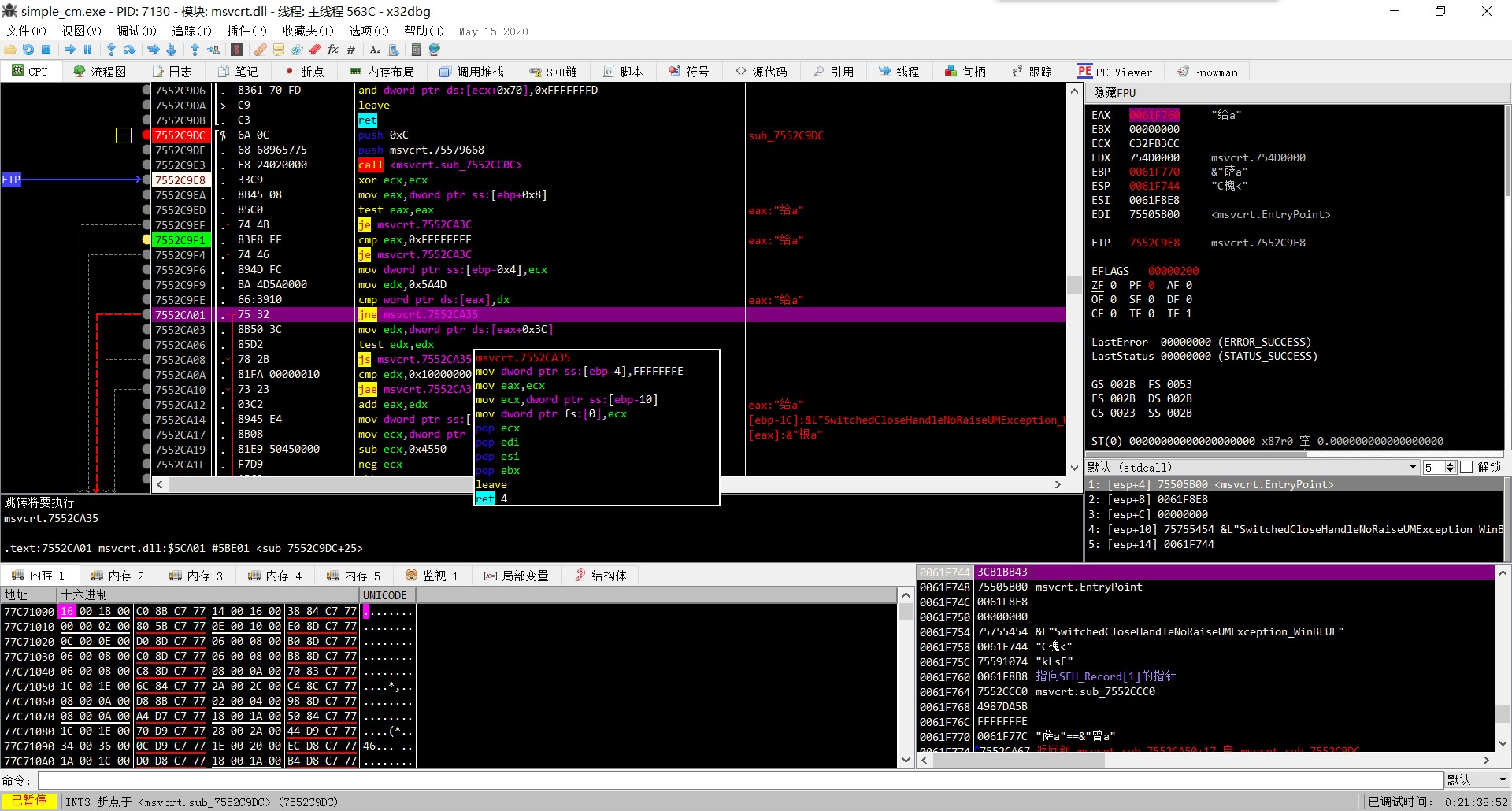Open the 调试(D) menu

pos(136,31)
